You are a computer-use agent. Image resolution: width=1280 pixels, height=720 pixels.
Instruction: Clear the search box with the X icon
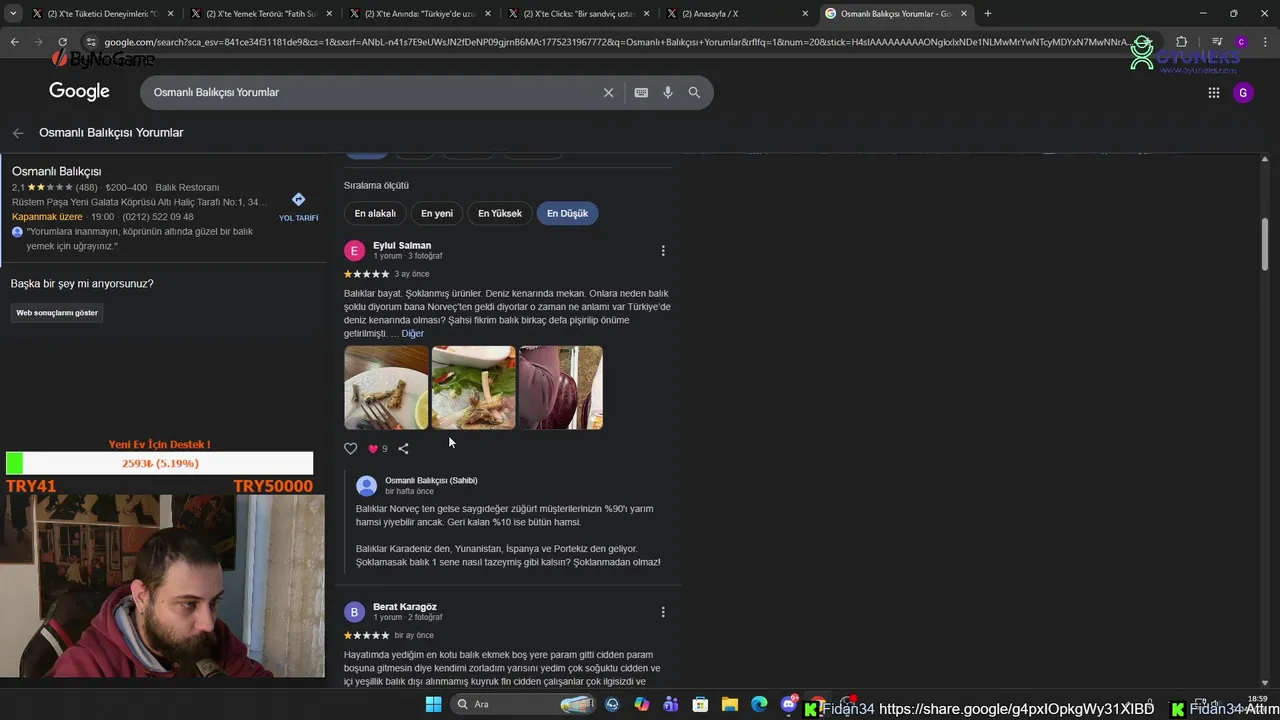click(x=608, y=92)
